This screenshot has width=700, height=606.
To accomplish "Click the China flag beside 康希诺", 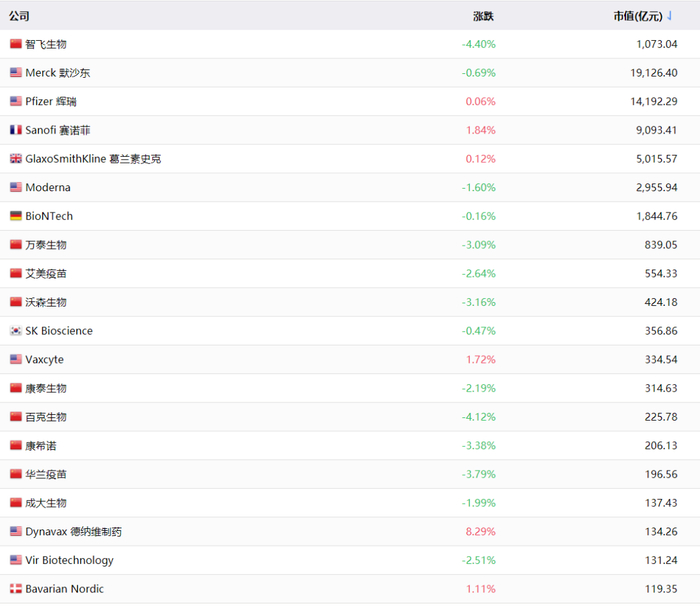I will point(16,445).
